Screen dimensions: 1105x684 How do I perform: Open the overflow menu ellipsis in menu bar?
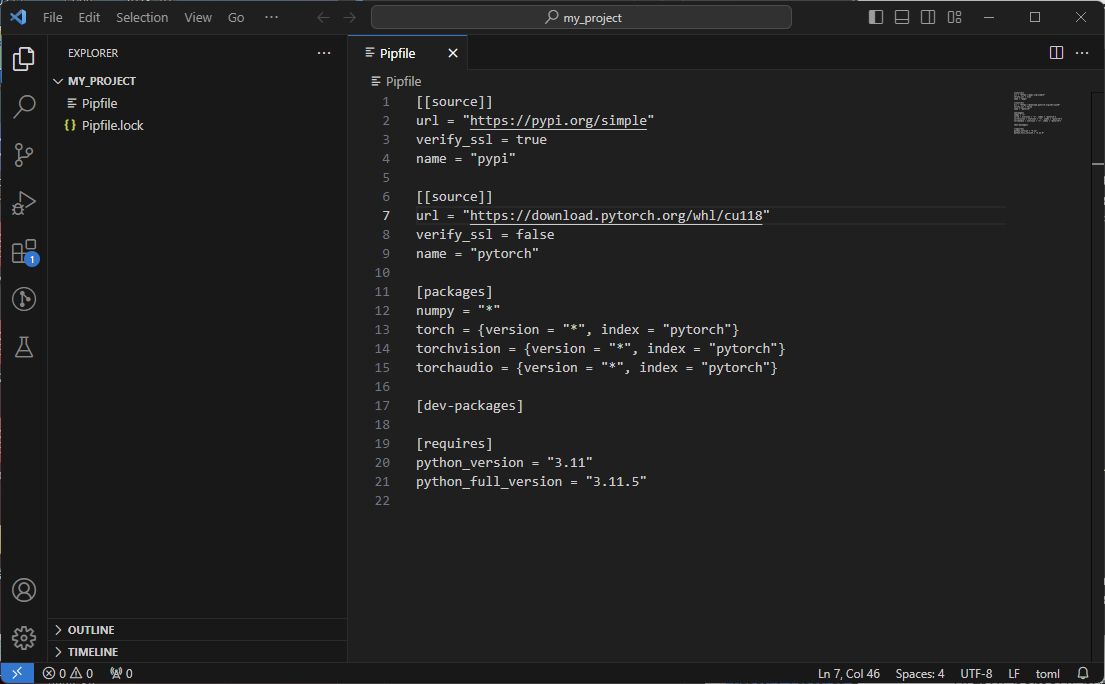(x=271, y=18)
